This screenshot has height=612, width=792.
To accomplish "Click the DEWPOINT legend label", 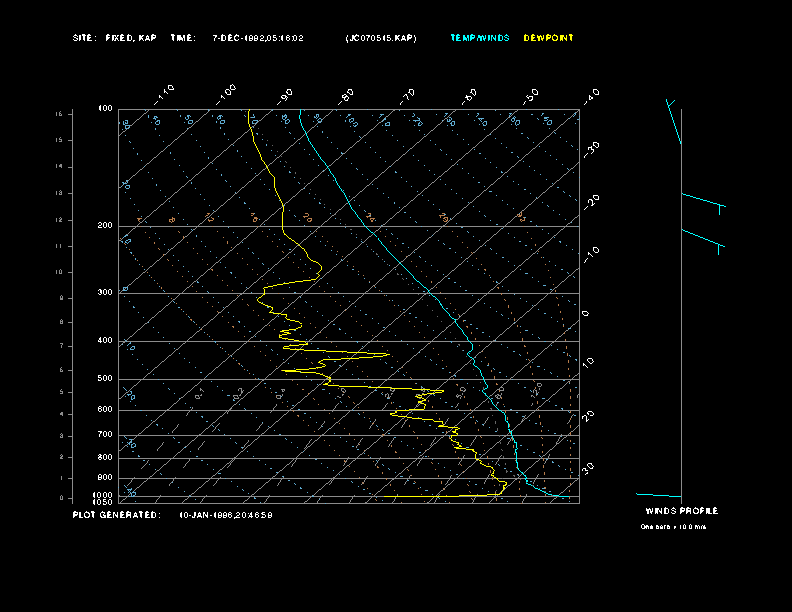I will (549, 38).
